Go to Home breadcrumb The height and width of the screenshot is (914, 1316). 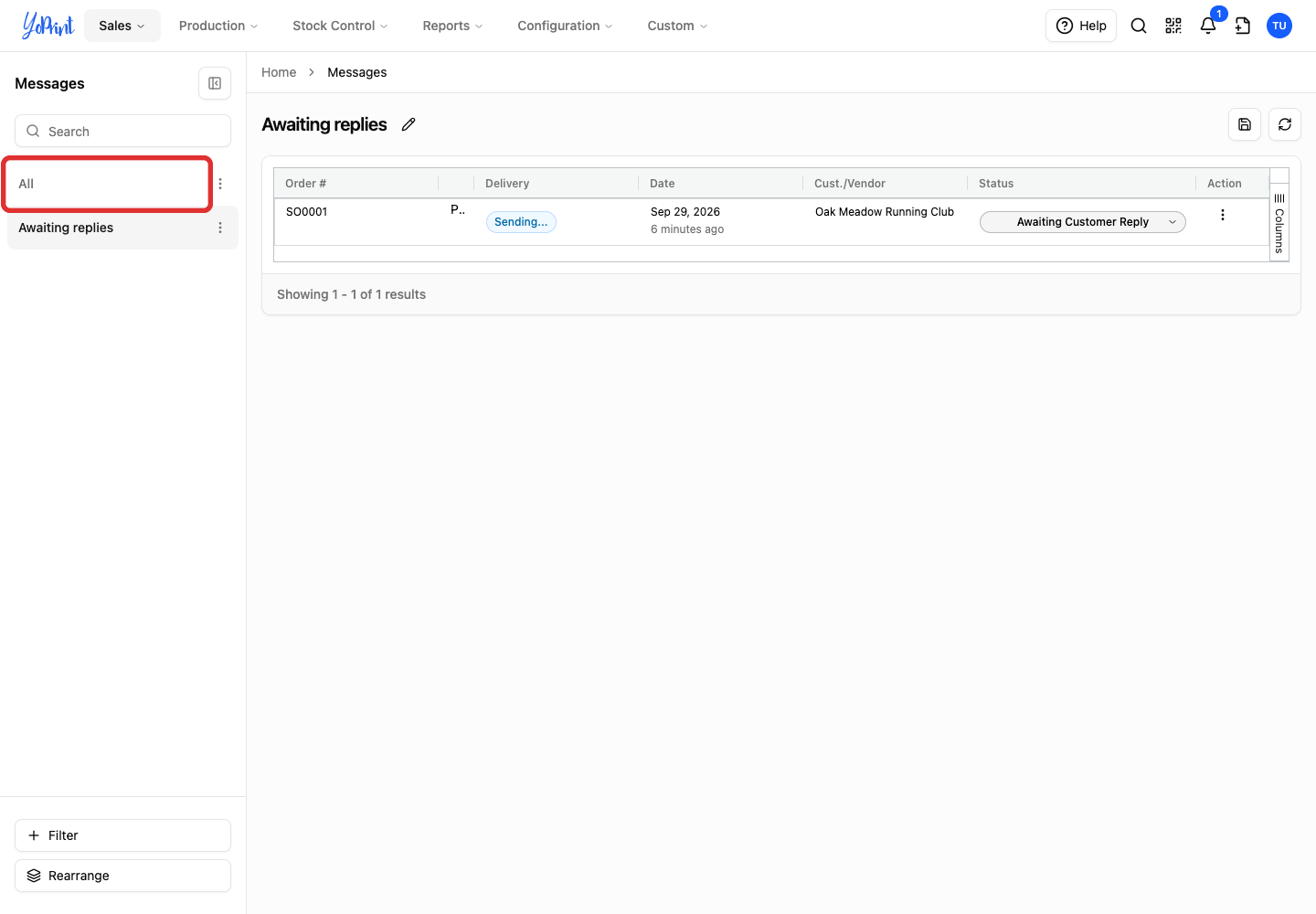pyautogui.click(x=279, y=72)
